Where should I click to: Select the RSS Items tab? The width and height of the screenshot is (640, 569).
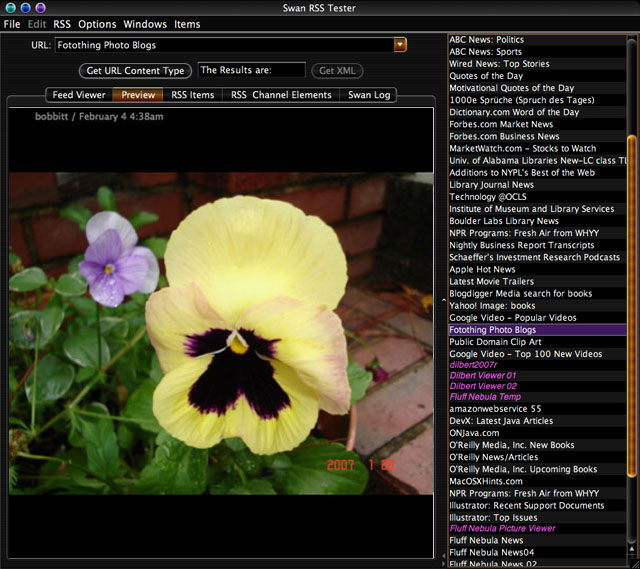pos(193,95)
